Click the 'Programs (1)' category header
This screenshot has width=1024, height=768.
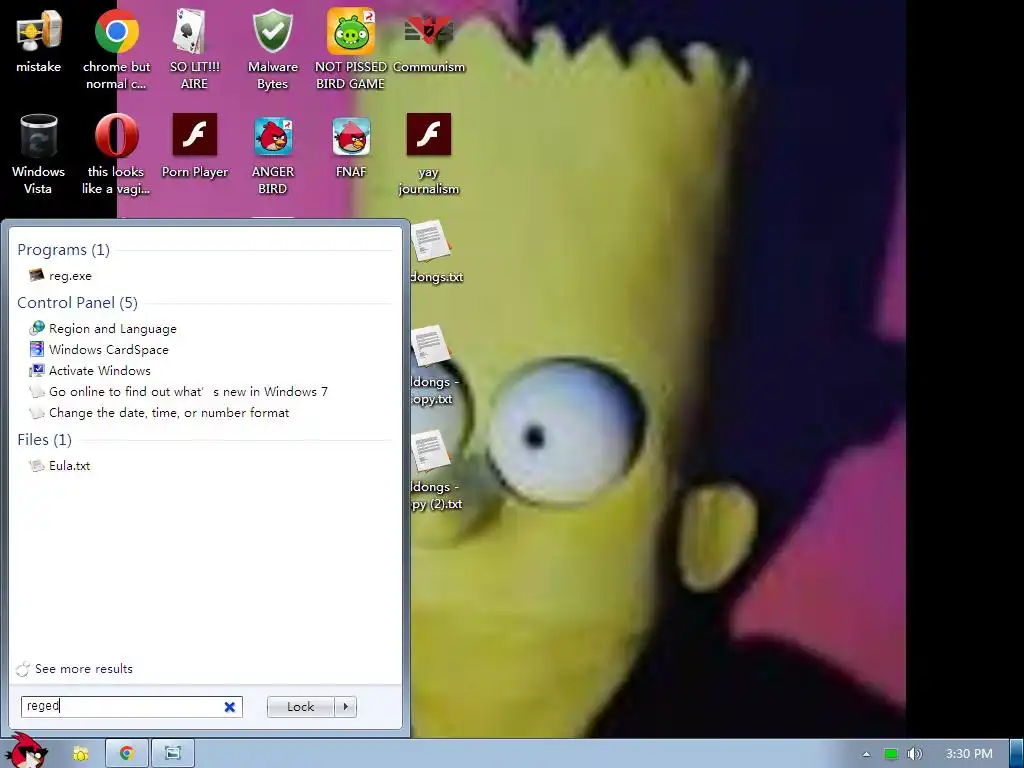[63, 249]
